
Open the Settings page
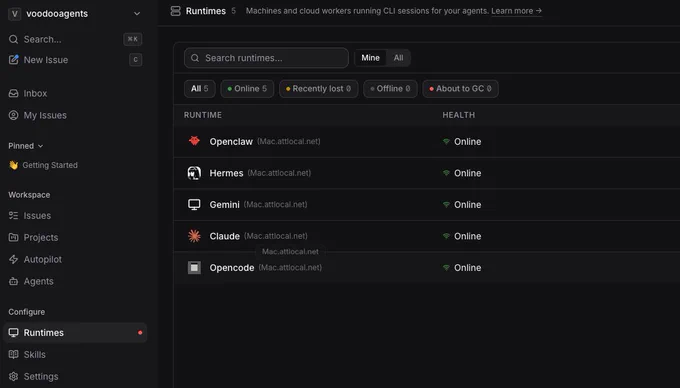tap(75, 376)
